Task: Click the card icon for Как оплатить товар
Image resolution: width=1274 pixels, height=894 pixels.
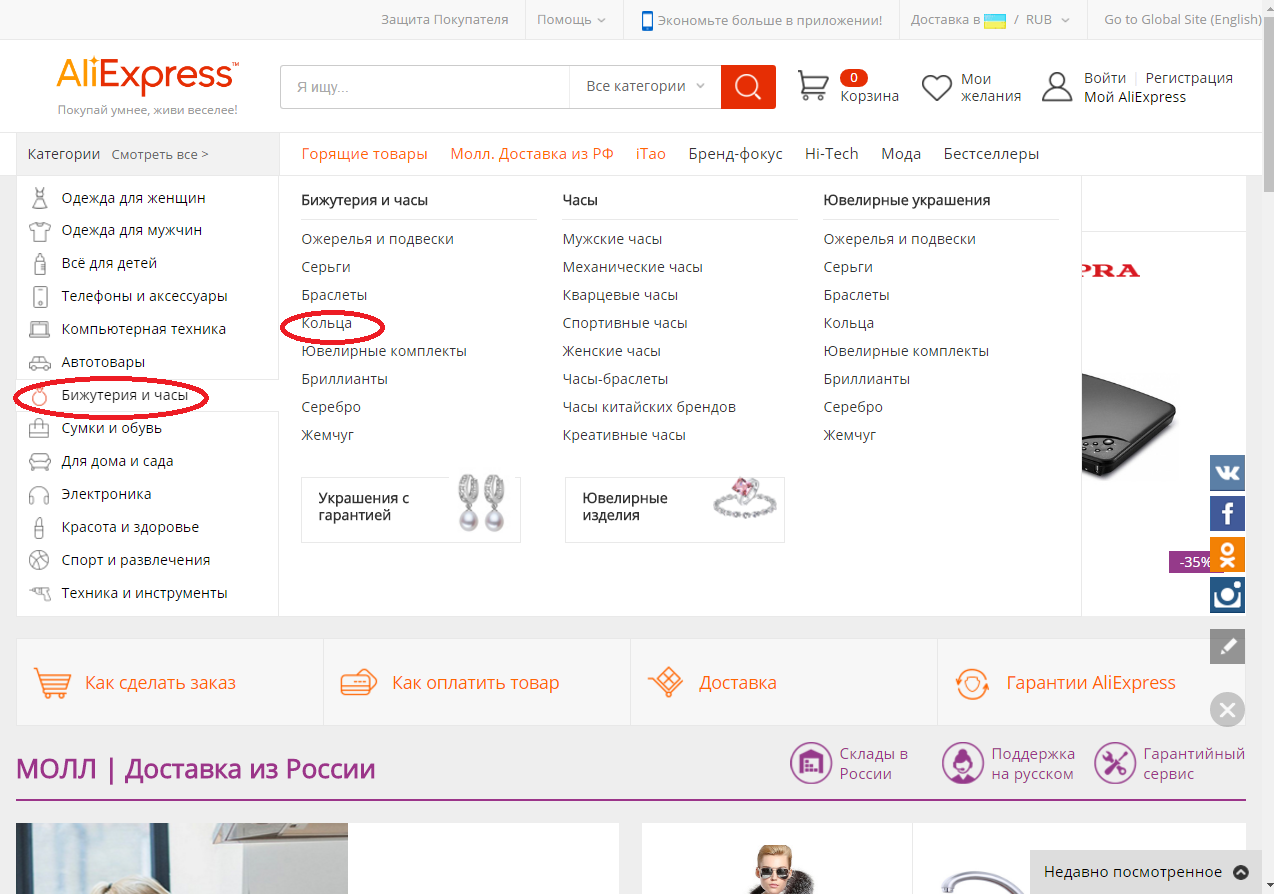Action: [x=359, y=683]
